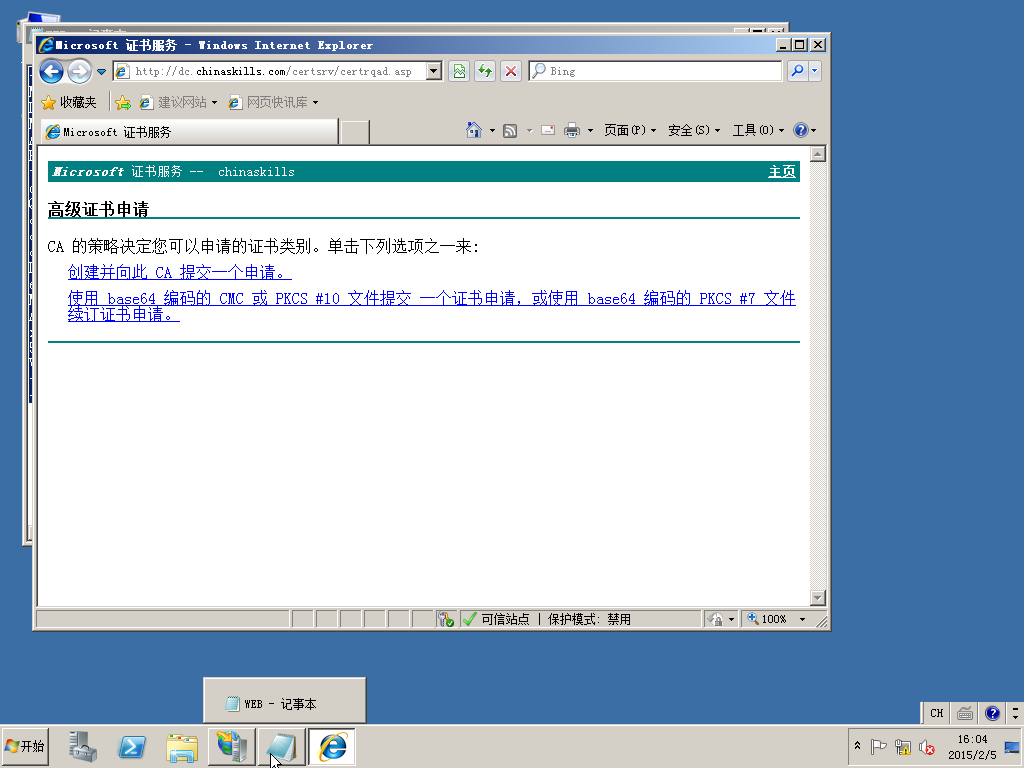Toggle the compatibility view icon
This screenshot has height=768, width=1024.
[460, 71]
